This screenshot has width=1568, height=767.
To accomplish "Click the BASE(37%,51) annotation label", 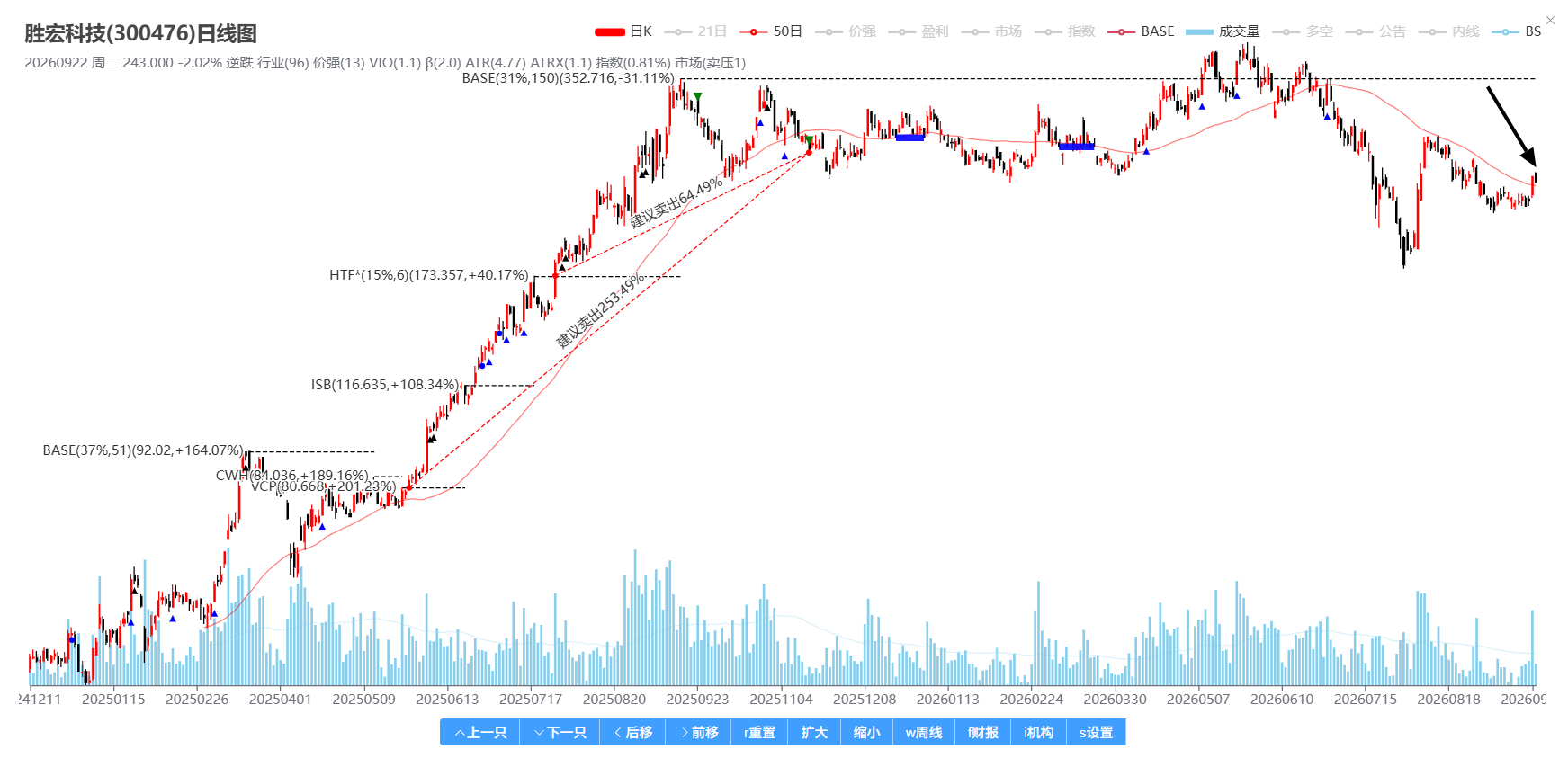I will (142, 450).
